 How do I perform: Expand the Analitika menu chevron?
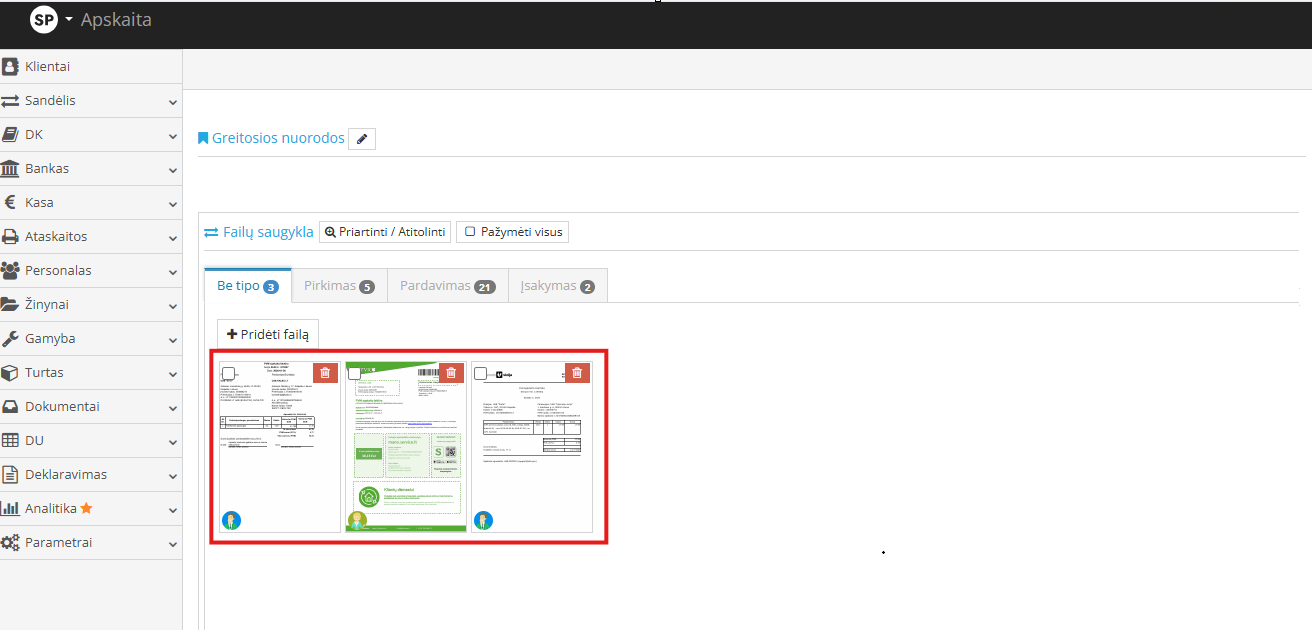[x=173, y=510]
